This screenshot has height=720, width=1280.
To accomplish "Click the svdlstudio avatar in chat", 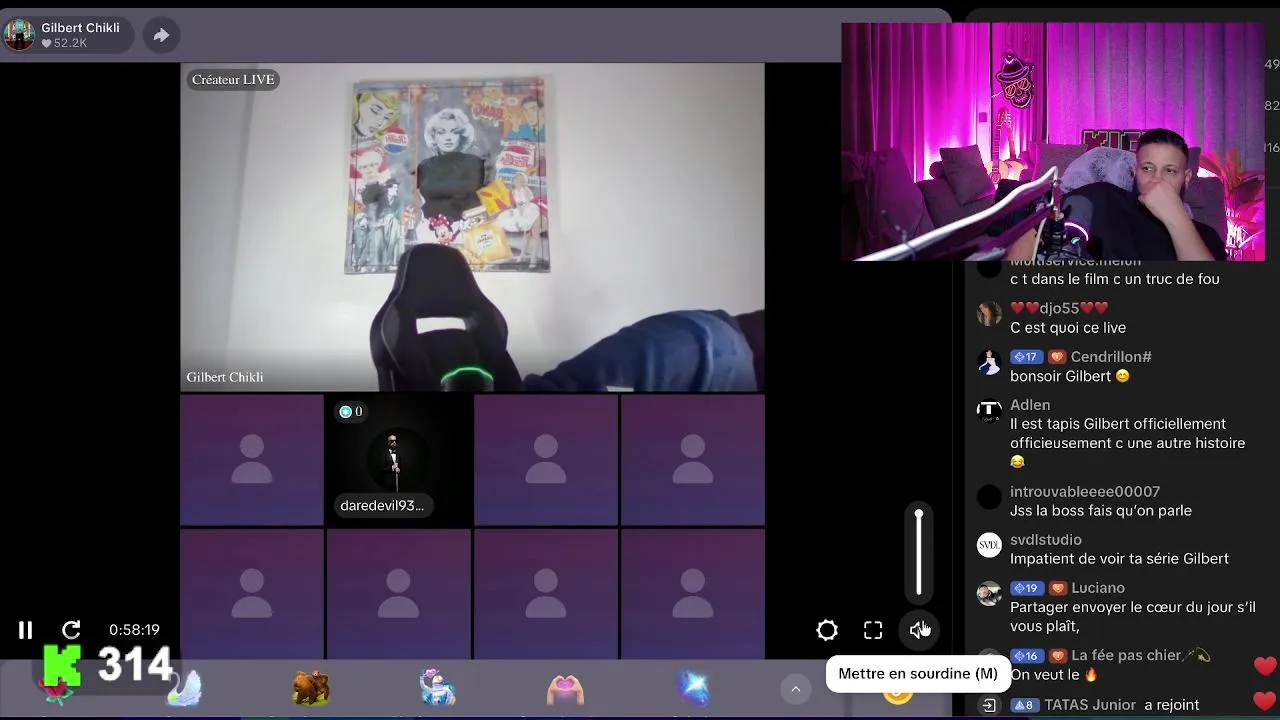I will 989,545.
